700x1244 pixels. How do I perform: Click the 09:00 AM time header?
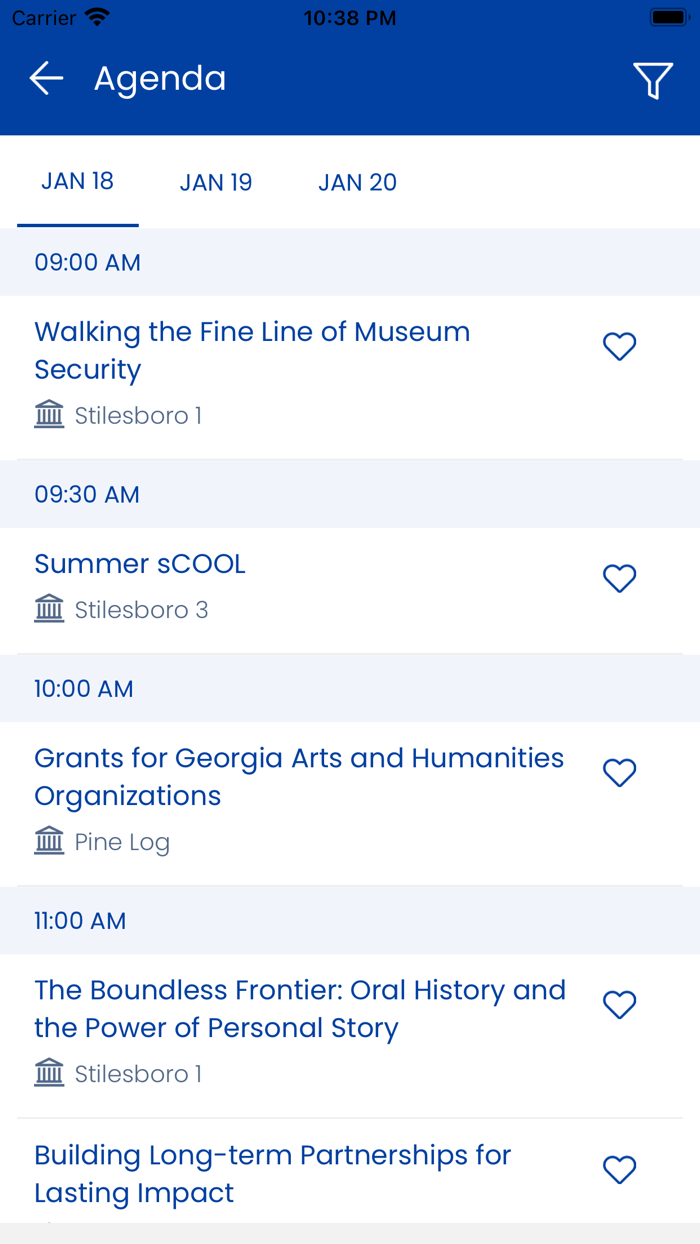pyautogui.click(x=88, y=262)
